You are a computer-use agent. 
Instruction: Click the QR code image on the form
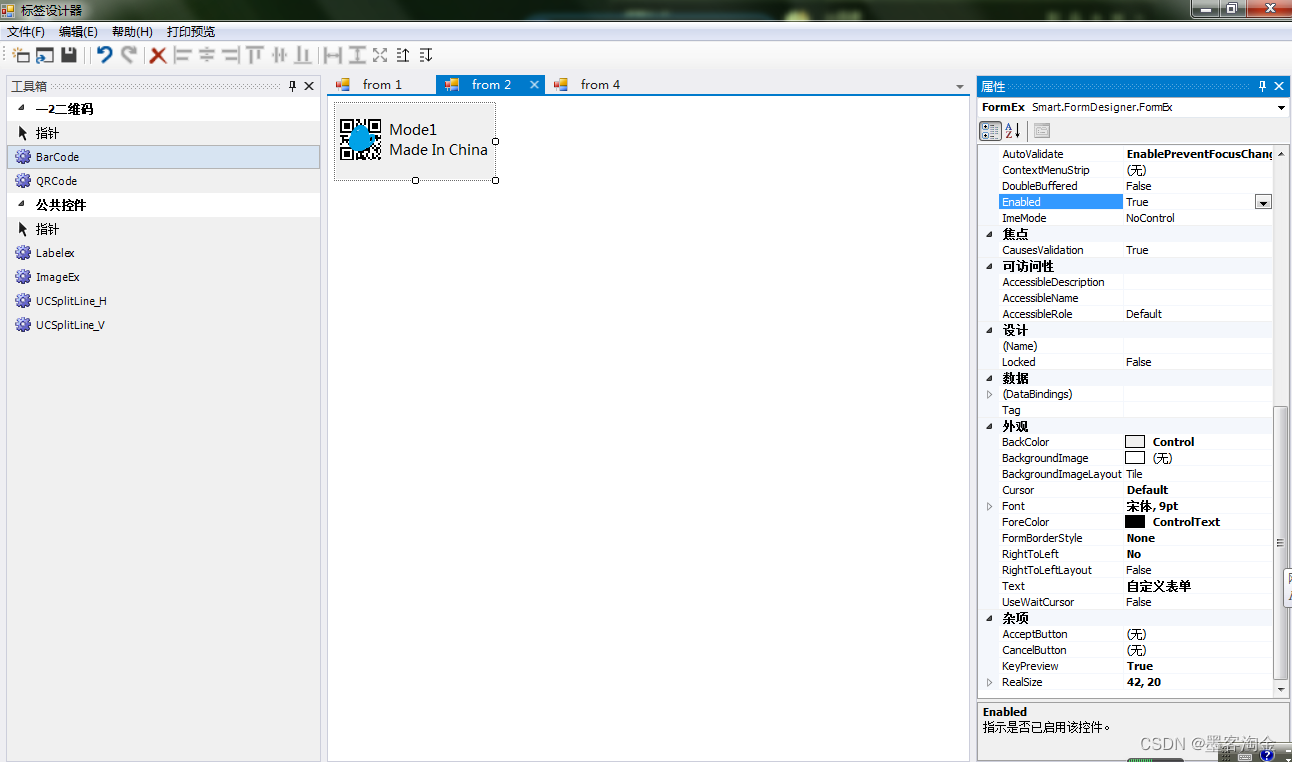pyautogui.click(x=361, y=139)
